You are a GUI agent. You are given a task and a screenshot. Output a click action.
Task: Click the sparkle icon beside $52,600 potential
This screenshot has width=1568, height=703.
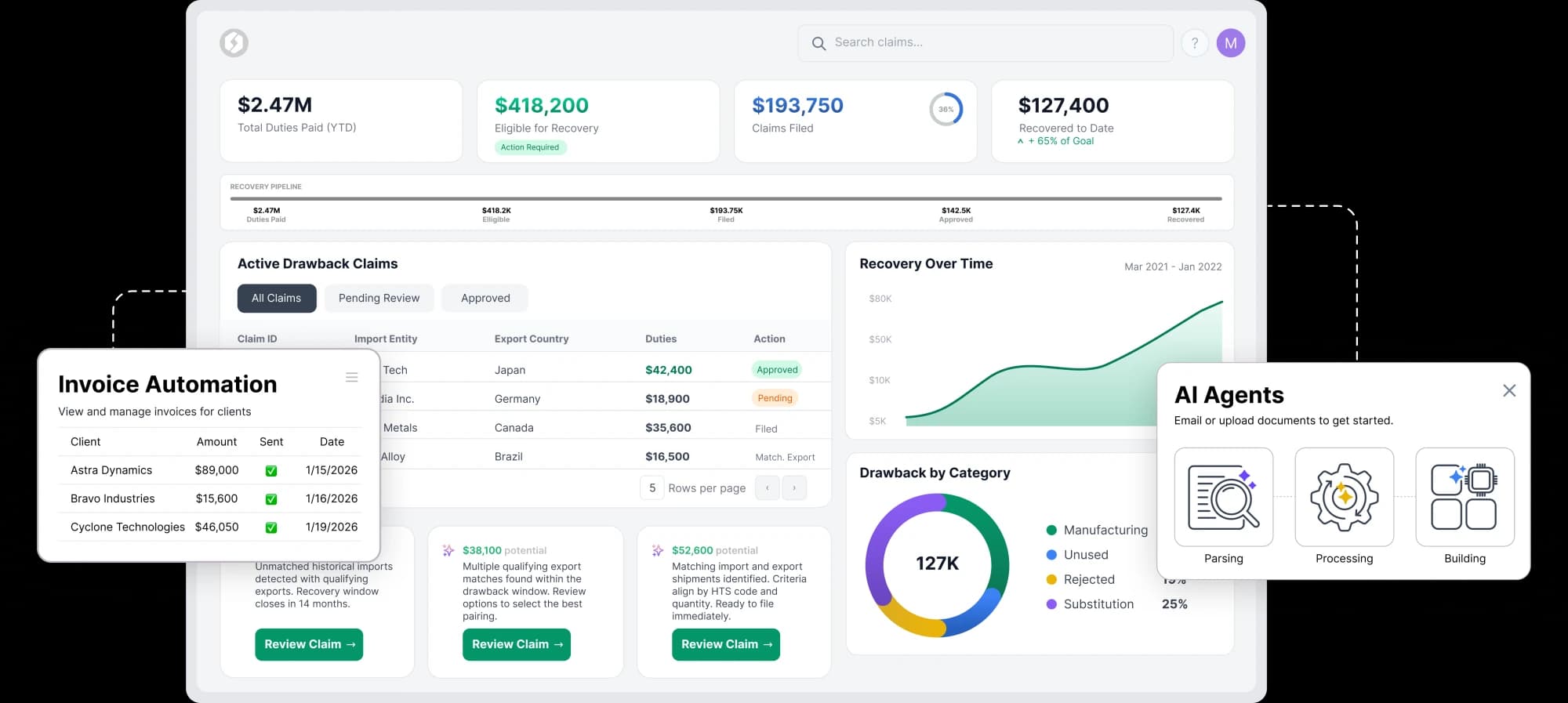click(x=658, y=550)
